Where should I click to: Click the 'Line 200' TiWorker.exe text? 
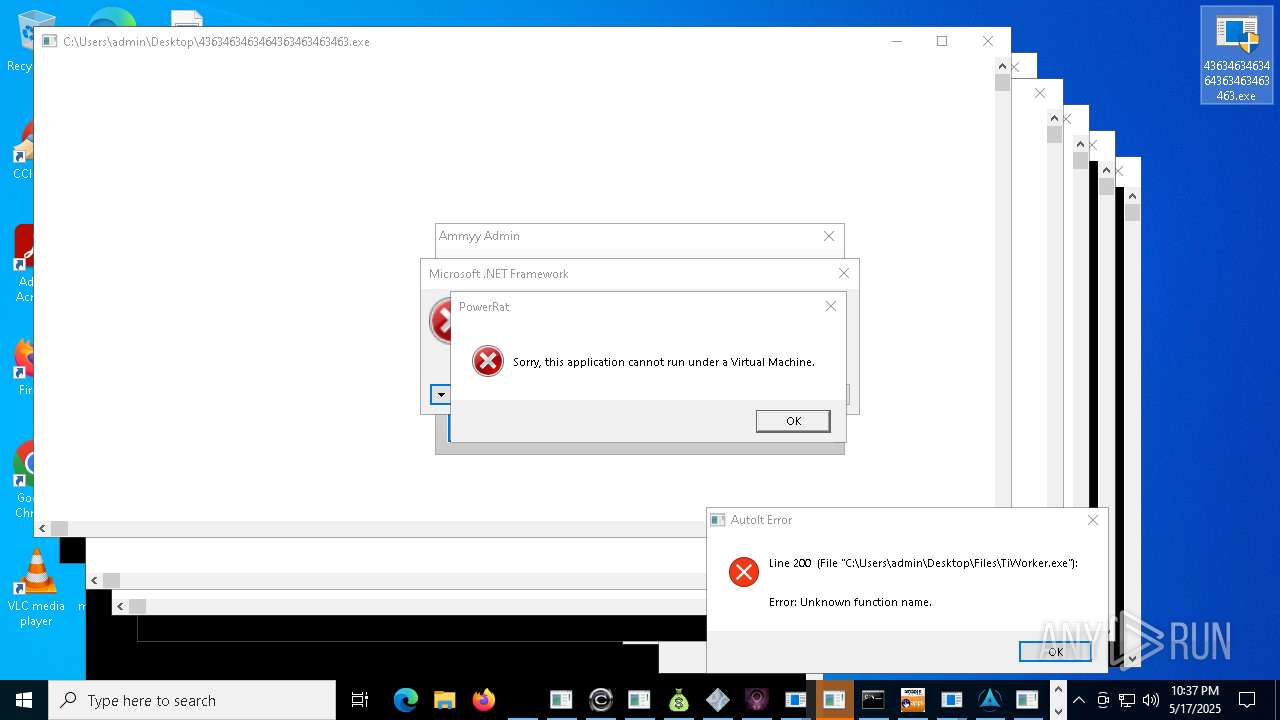tap(923, 563)
